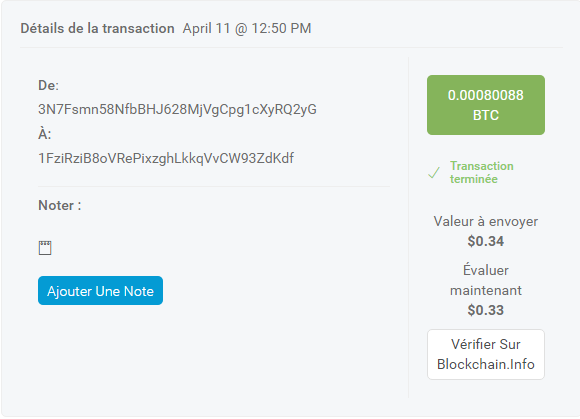Click the Noter : label
580x419 pixels.
click(60, 205)
